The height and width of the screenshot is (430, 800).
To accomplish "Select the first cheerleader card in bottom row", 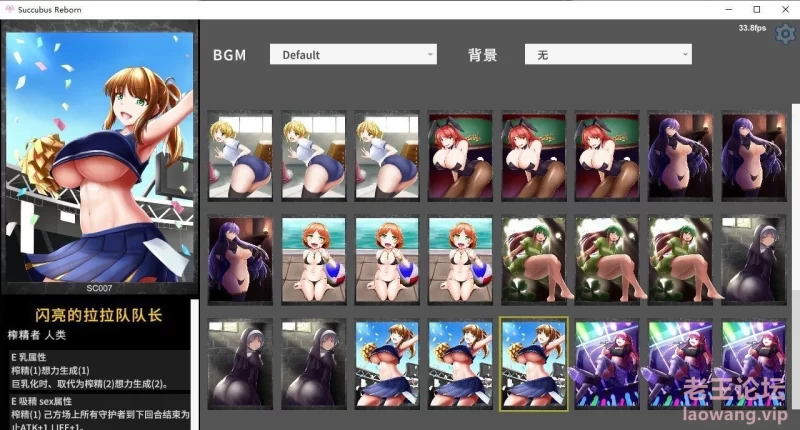I will [x=387, y=364].
